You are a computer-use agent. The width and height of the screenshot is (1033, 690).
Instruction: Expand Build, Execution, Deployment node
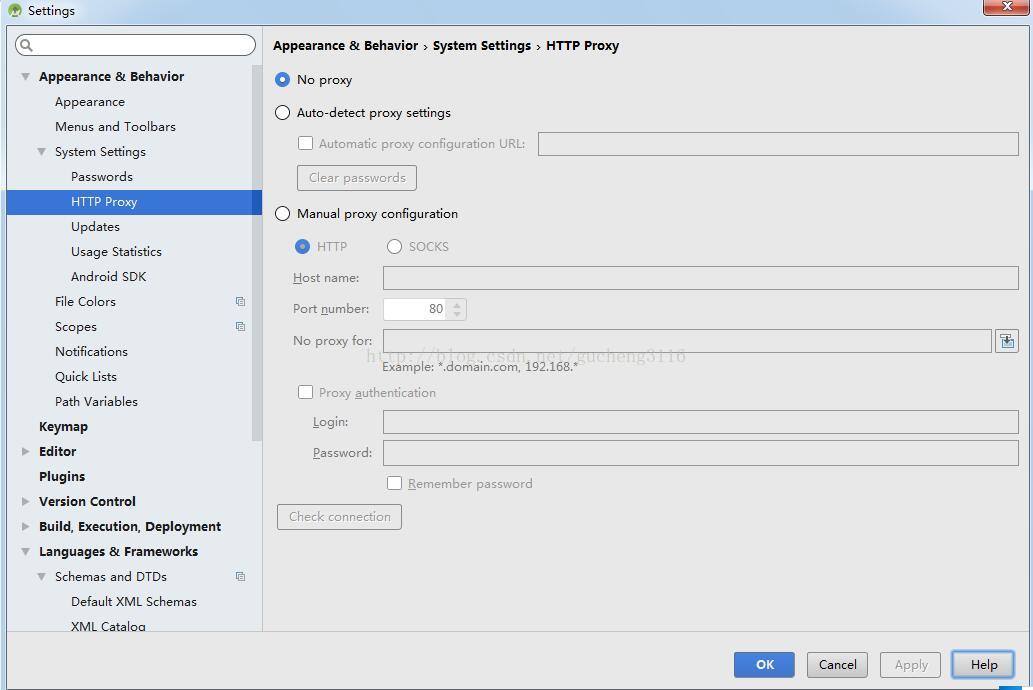pos(25,527)
